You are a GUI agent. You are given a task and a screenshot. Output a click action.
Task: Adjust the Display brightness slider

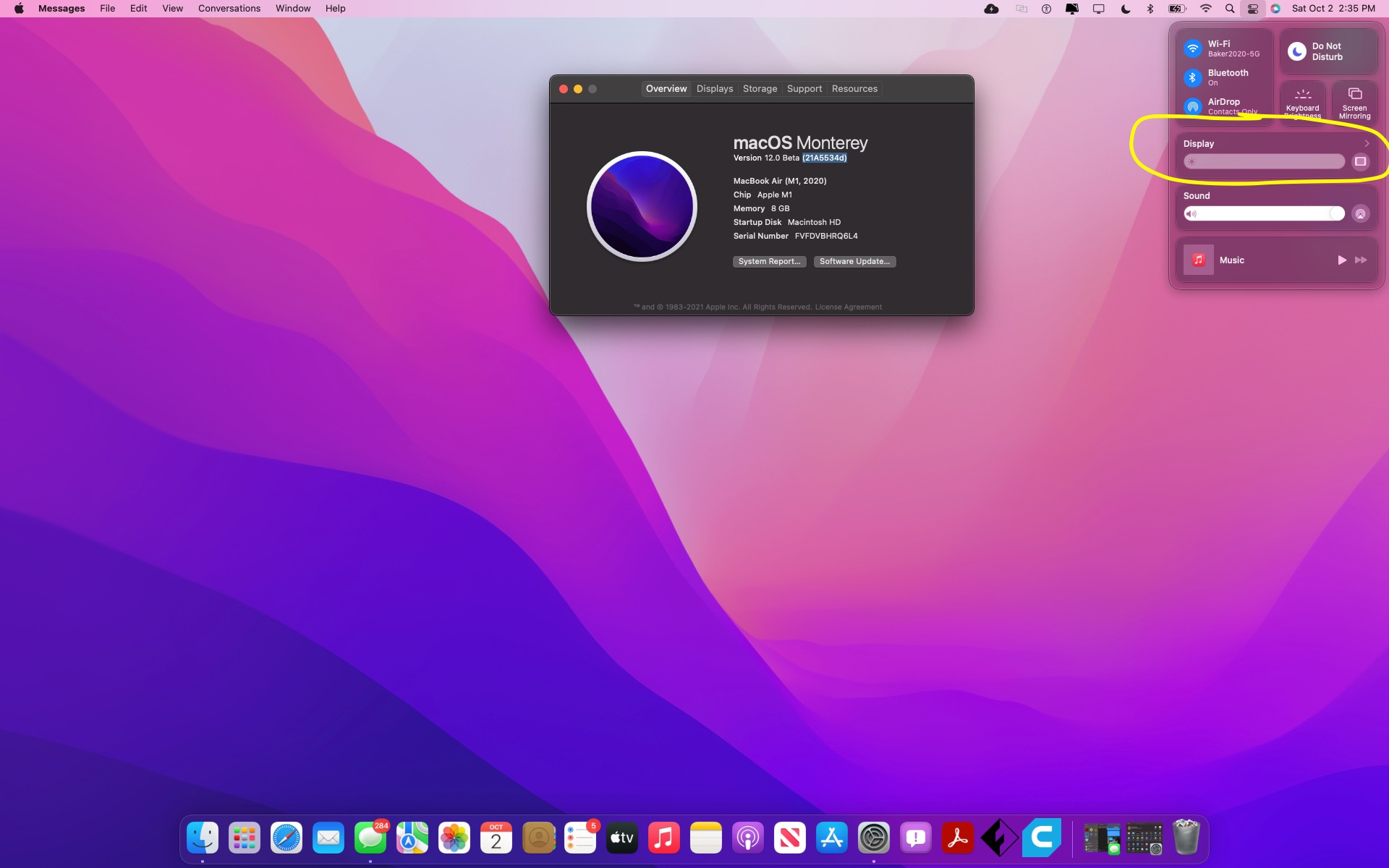(1264, 162)
